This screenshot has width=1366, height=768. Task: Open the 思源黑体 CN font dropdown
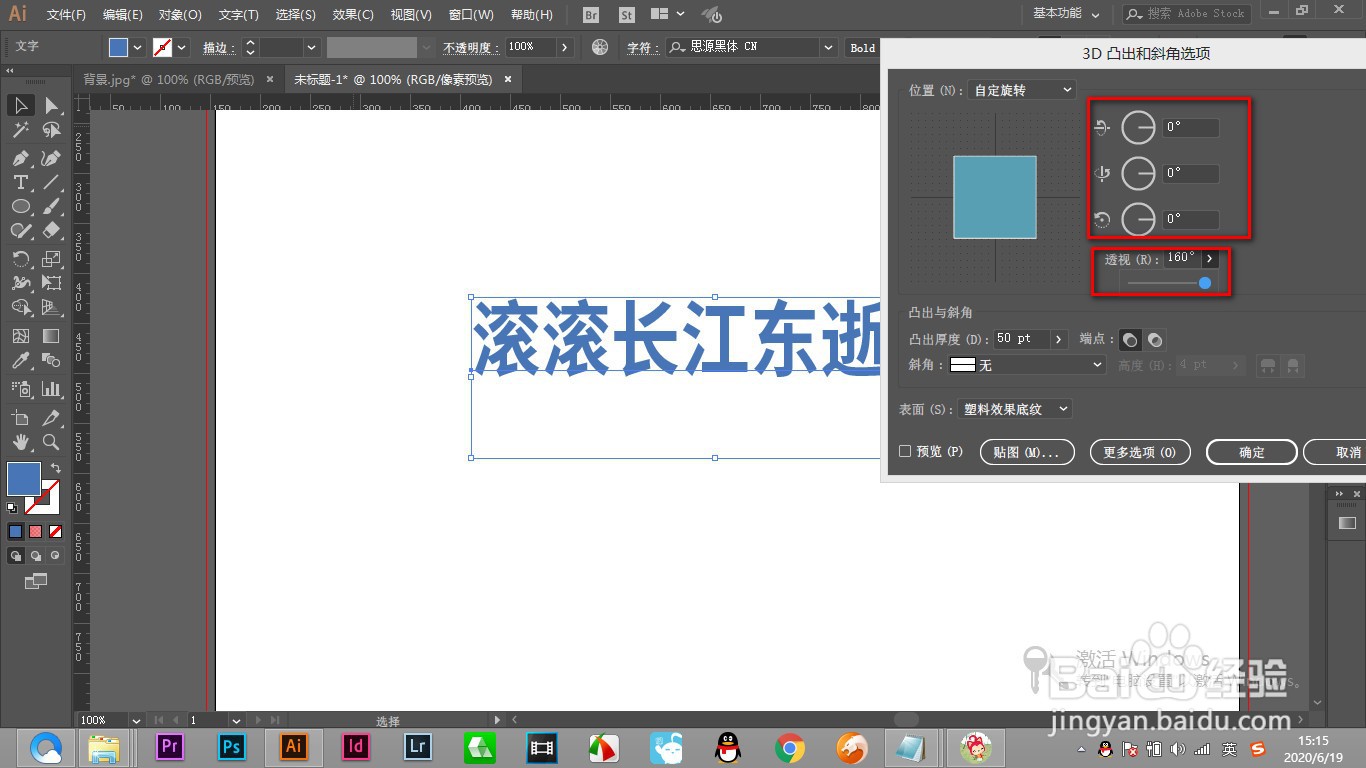(x=828, y=47)
